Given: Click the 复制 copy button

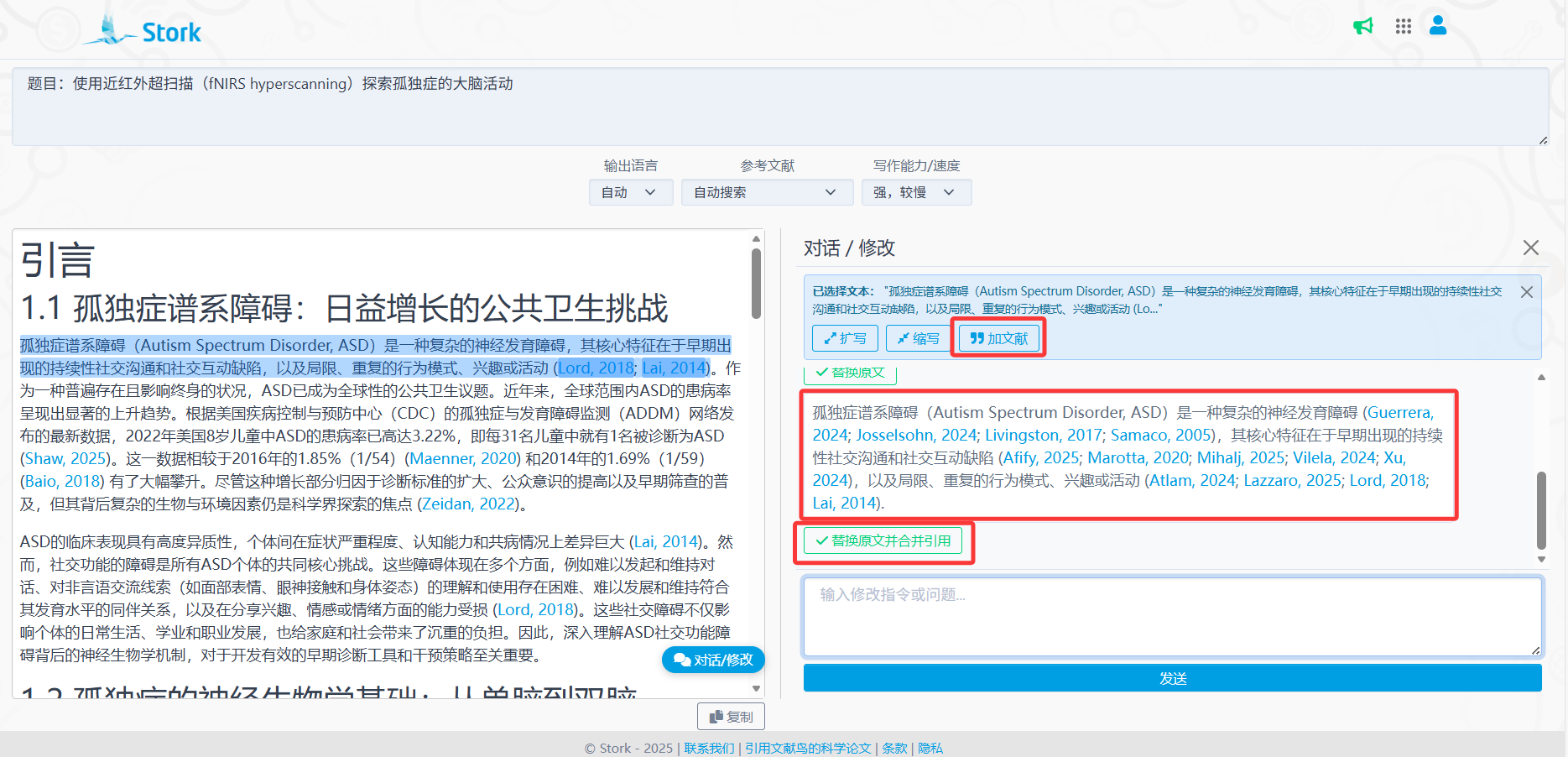Looking at the screenshot, I should [x=731, y=717].
